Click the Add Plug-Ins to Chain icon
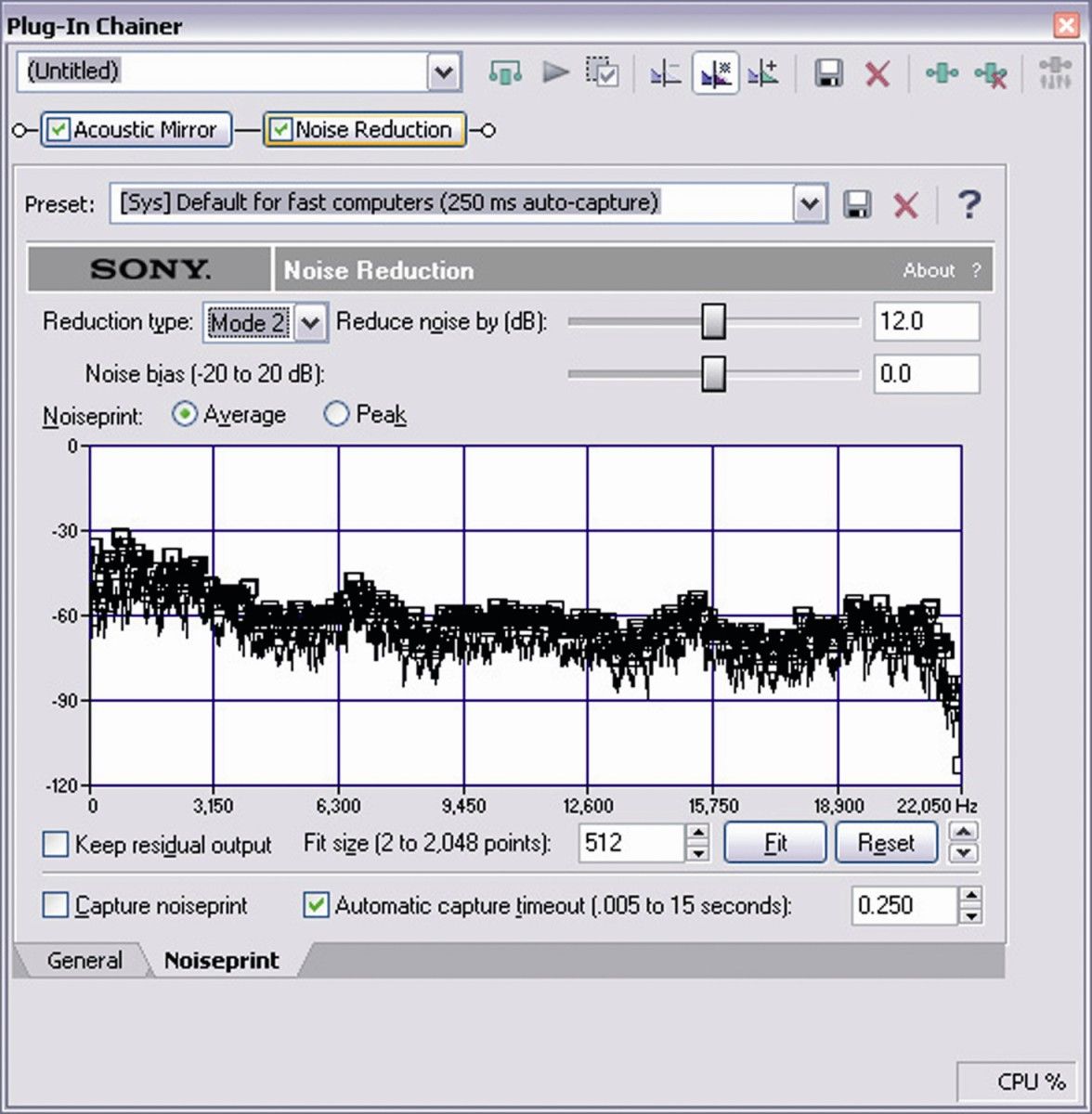Screen dimensions: 1092x1114 coord(942,72)
